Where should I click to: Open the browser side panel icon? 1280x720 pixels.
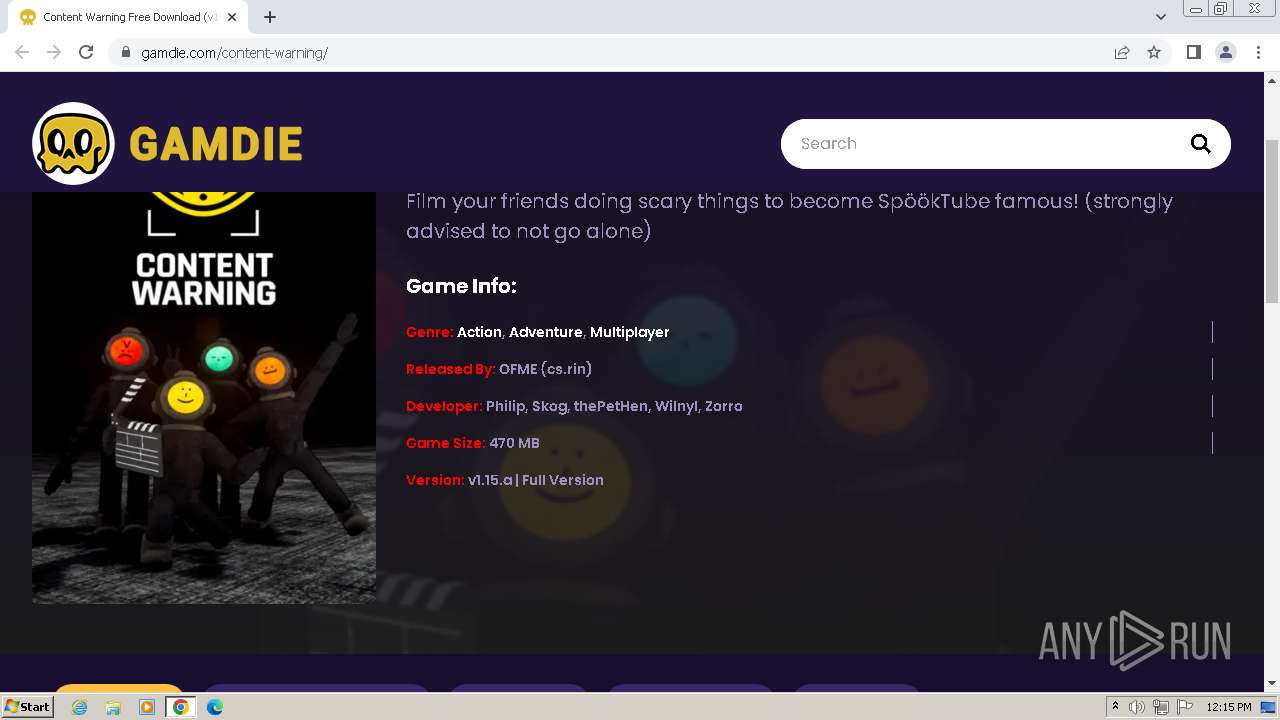[x=1193, y=52]
